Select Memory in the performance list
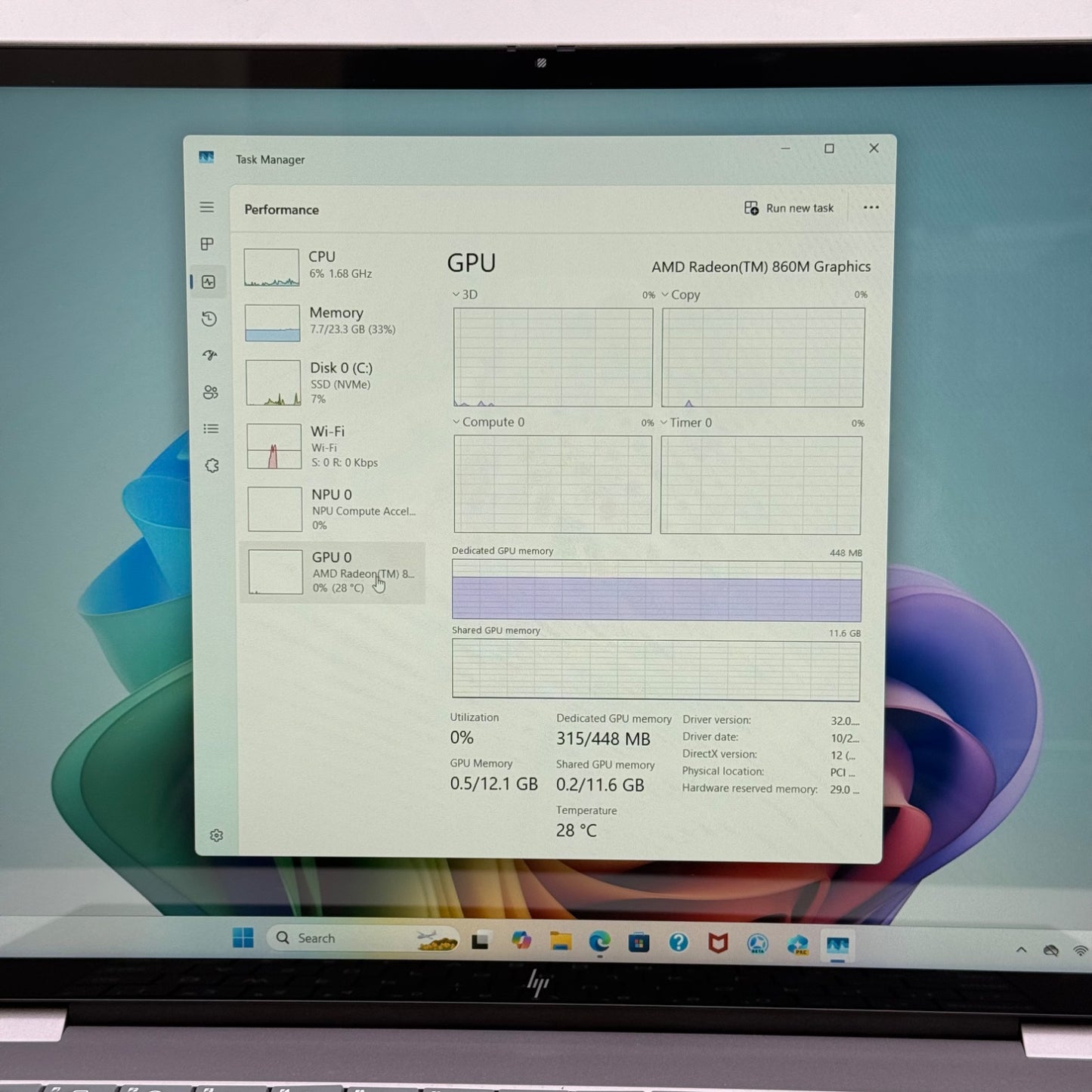This screenshot has width=1092, height=1092. (333, 321)
